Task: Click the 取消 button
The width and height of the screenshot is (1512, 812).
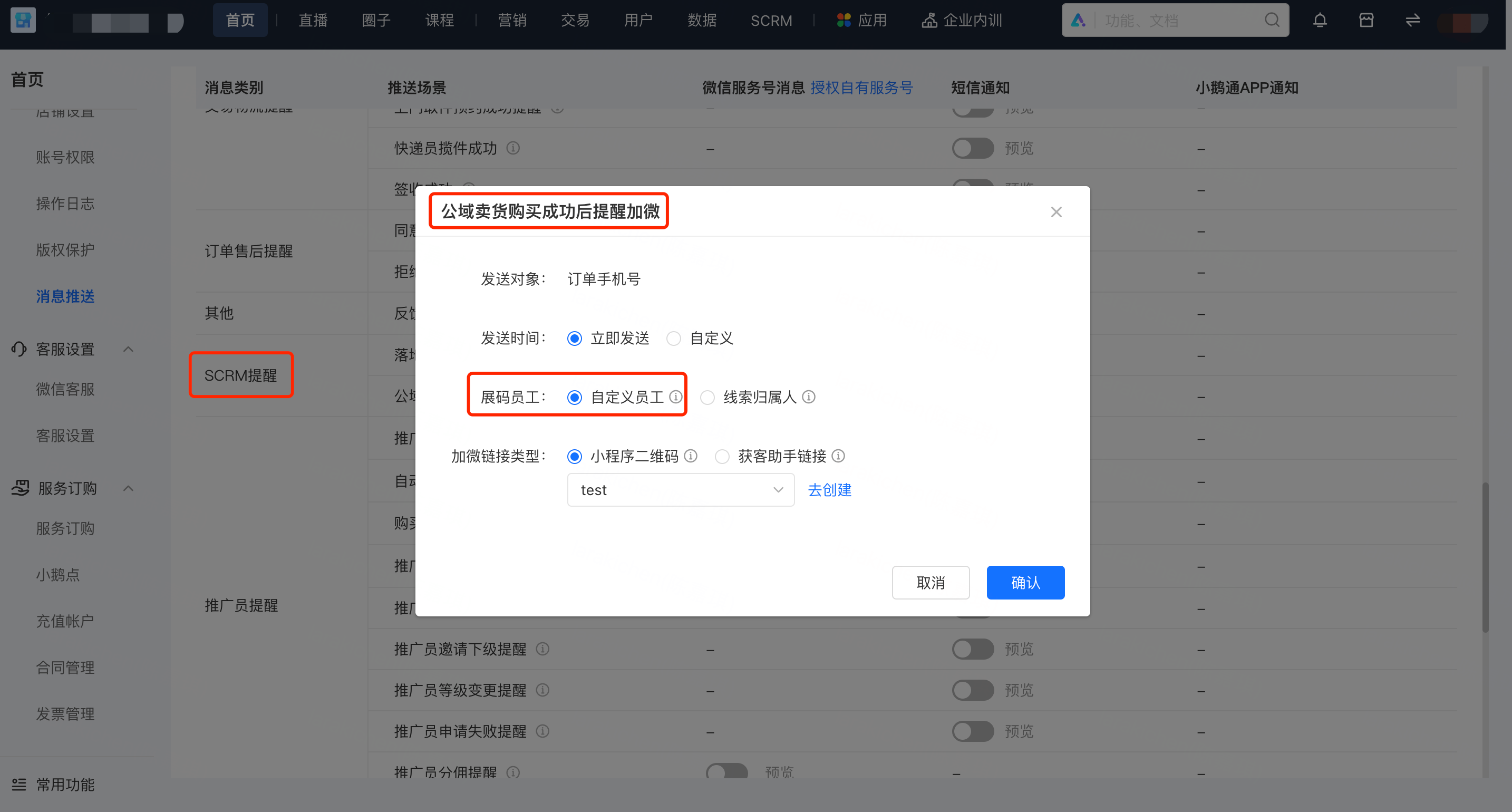Action: click(931, 583)
